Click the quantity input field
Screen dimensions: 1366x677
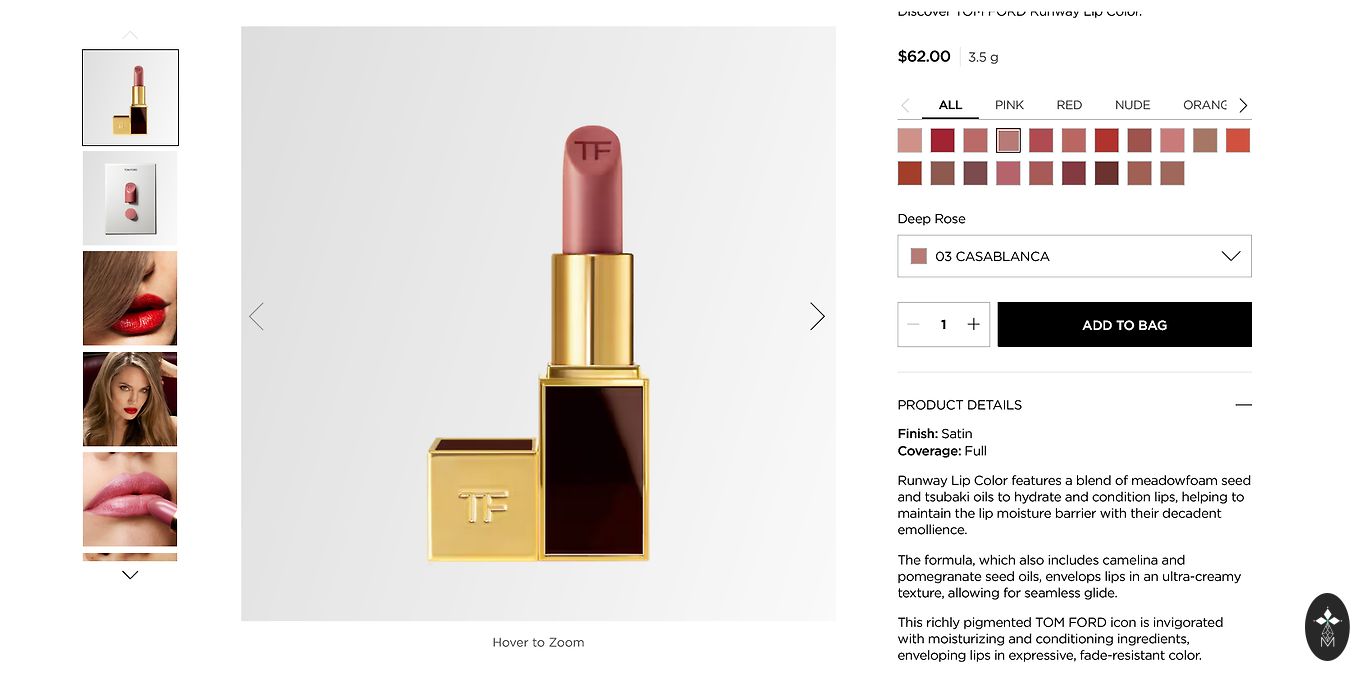coord(943,324)
